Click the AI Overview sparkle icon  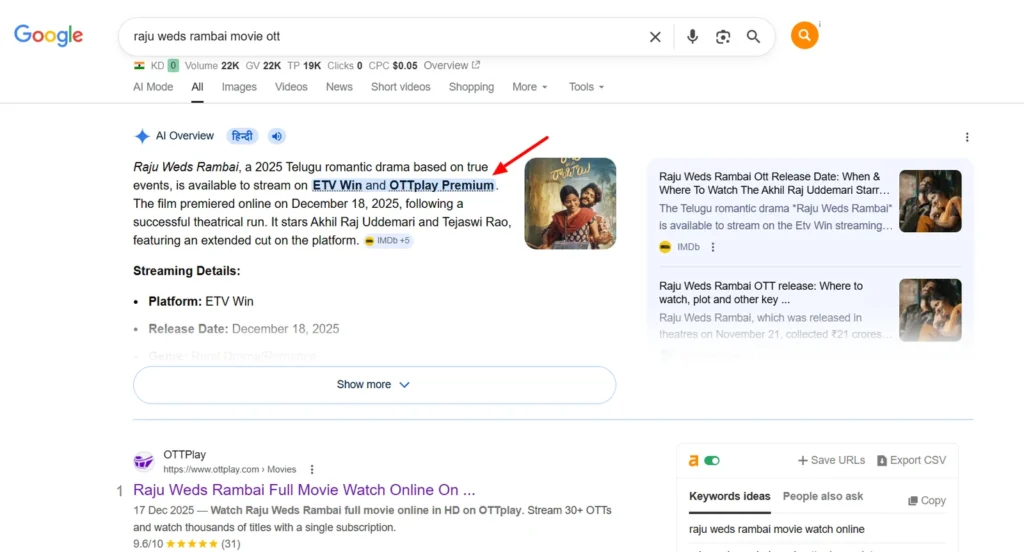[x=142, y=136]
